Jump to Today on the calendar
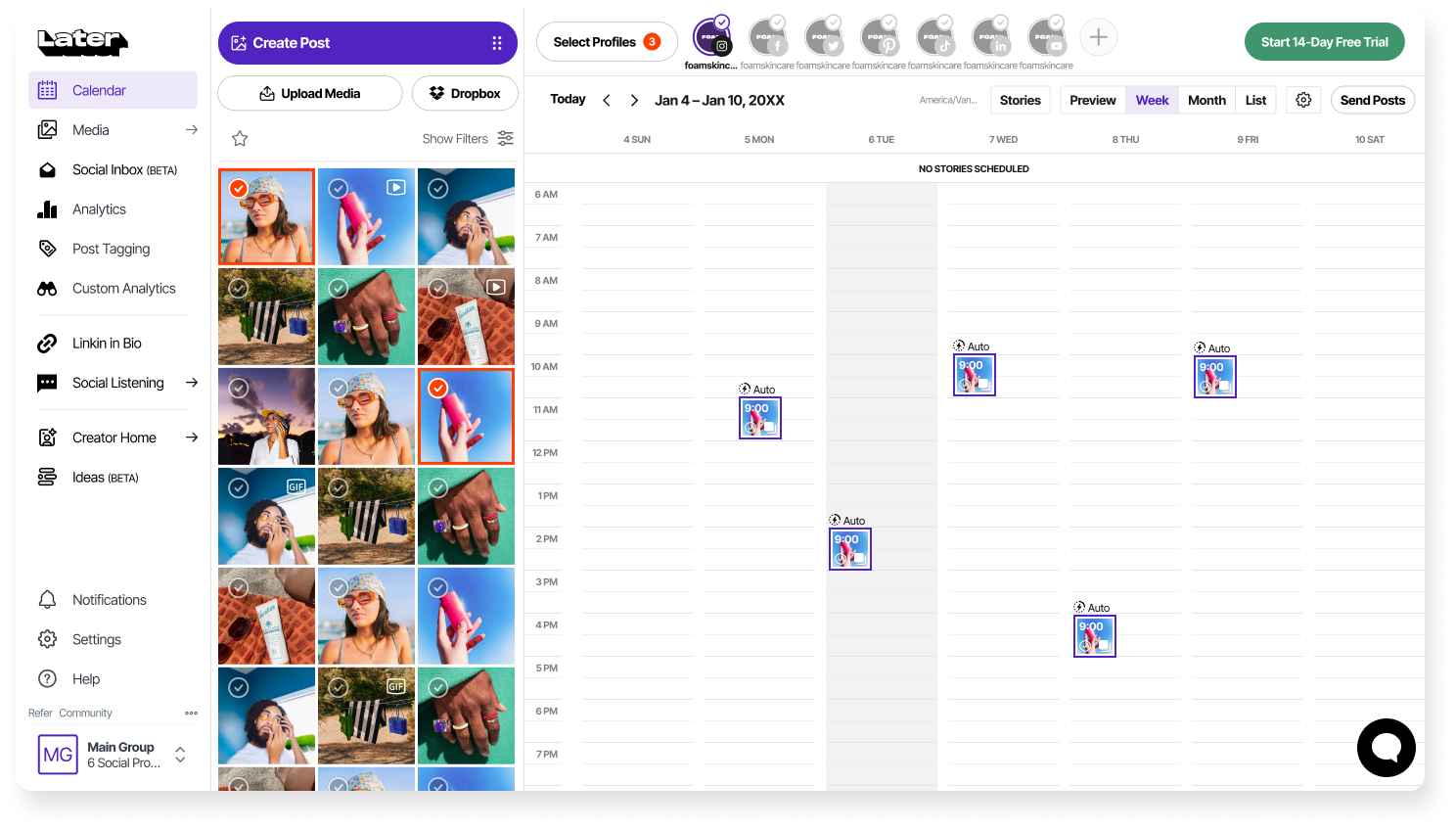Screen dimensions: 1456x830 (x=568, y=100)
